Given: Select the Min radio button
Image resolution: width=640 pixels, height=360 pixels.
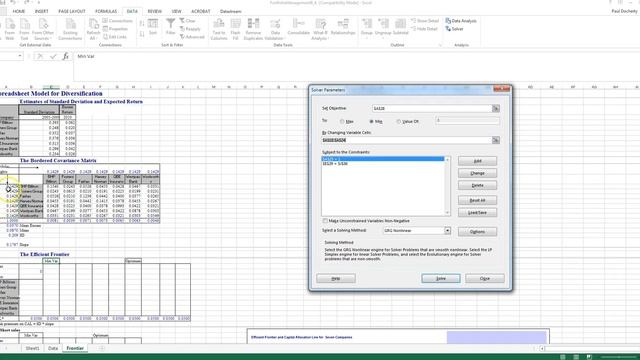Looking at the screenshot, I should [371, 122].
